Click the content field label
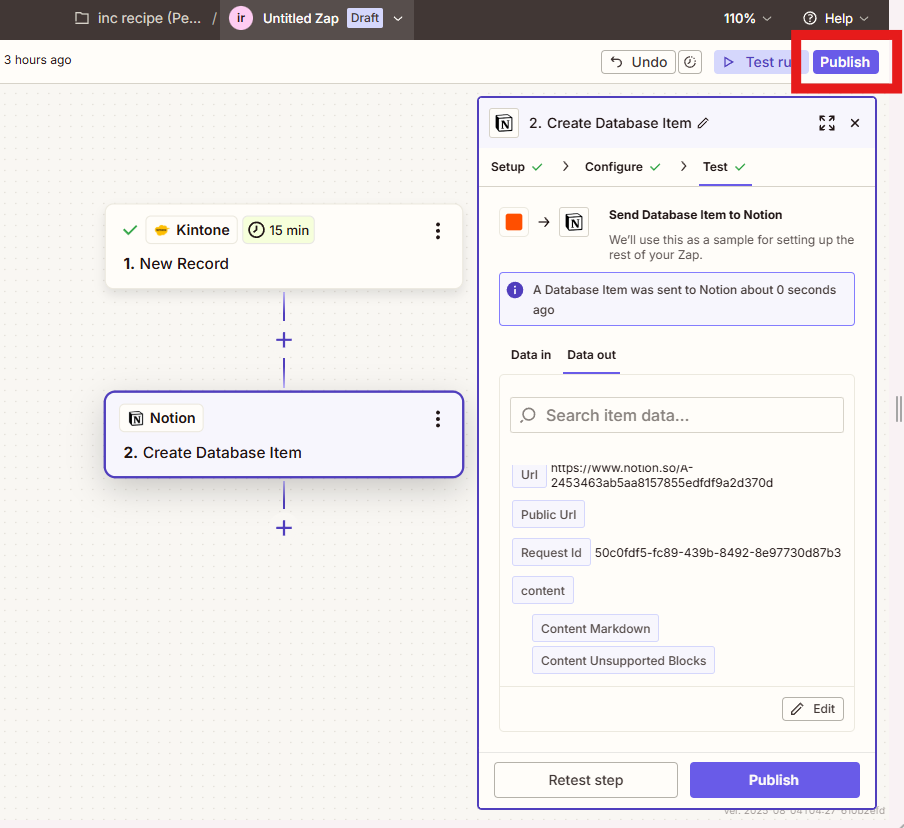 (543, 590)
